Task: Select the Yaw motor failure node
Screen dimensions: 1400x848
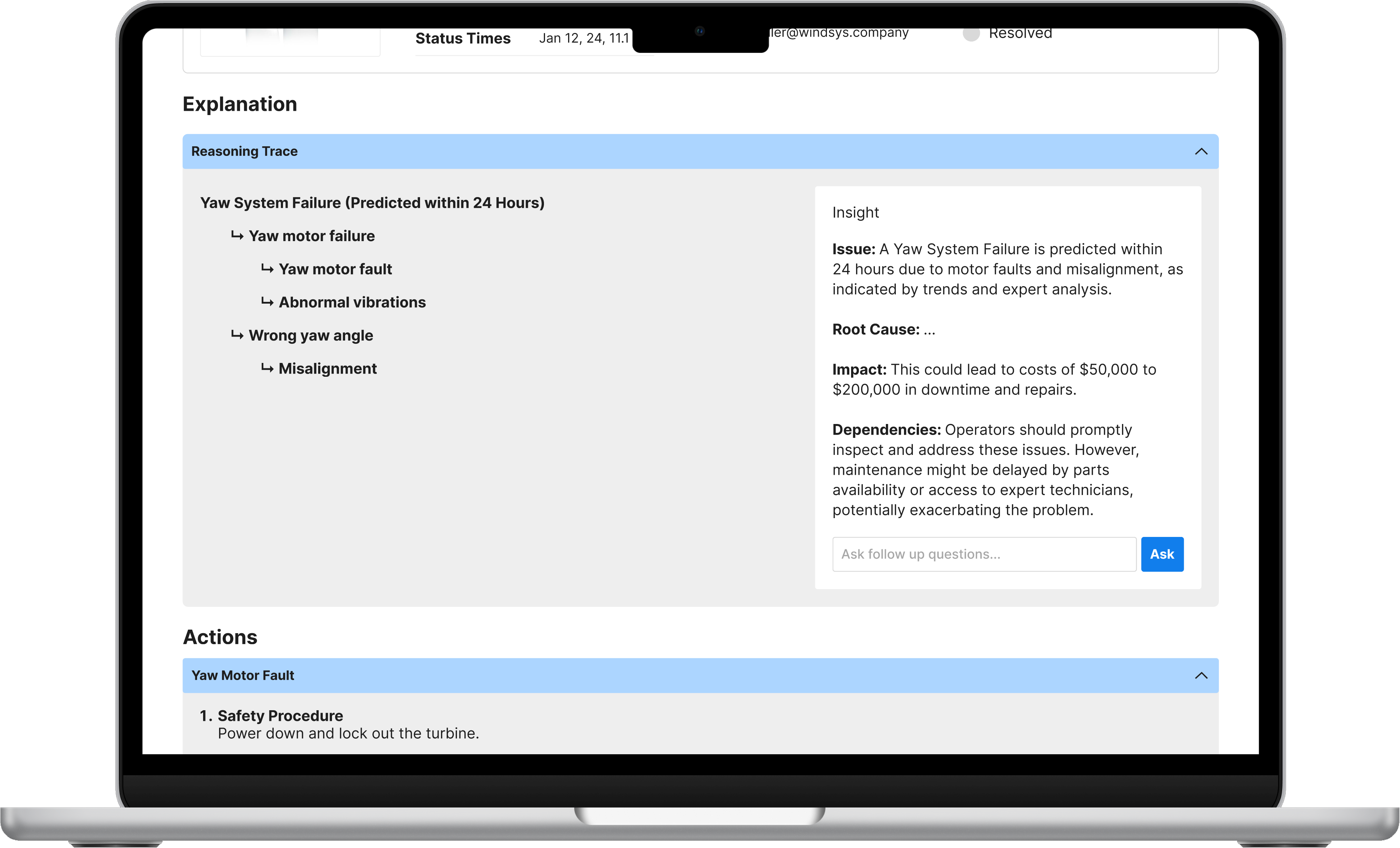Action: [311, 236]
